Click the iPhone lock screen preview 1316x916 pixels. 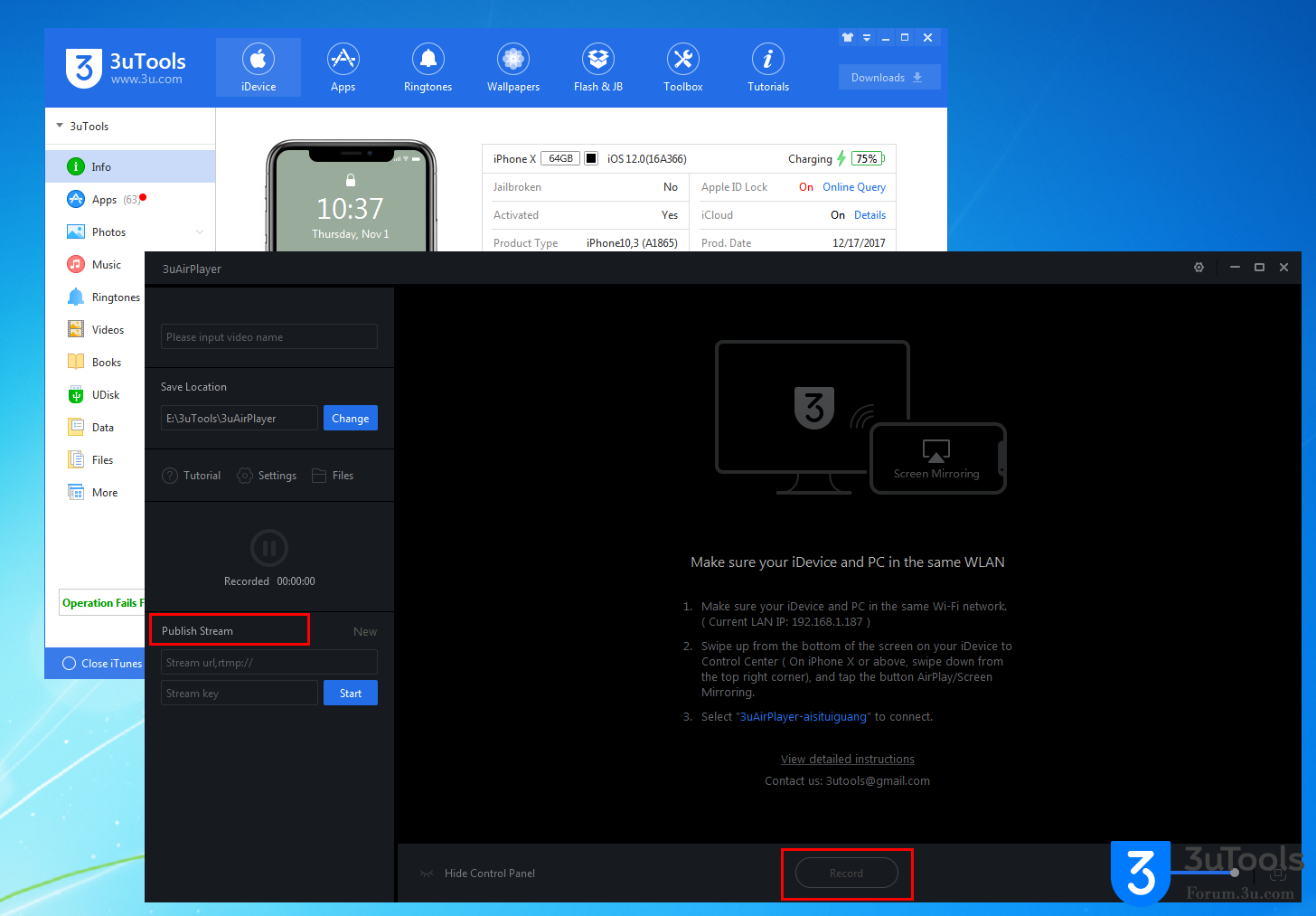pyautogui.click(x=351, y=199)
